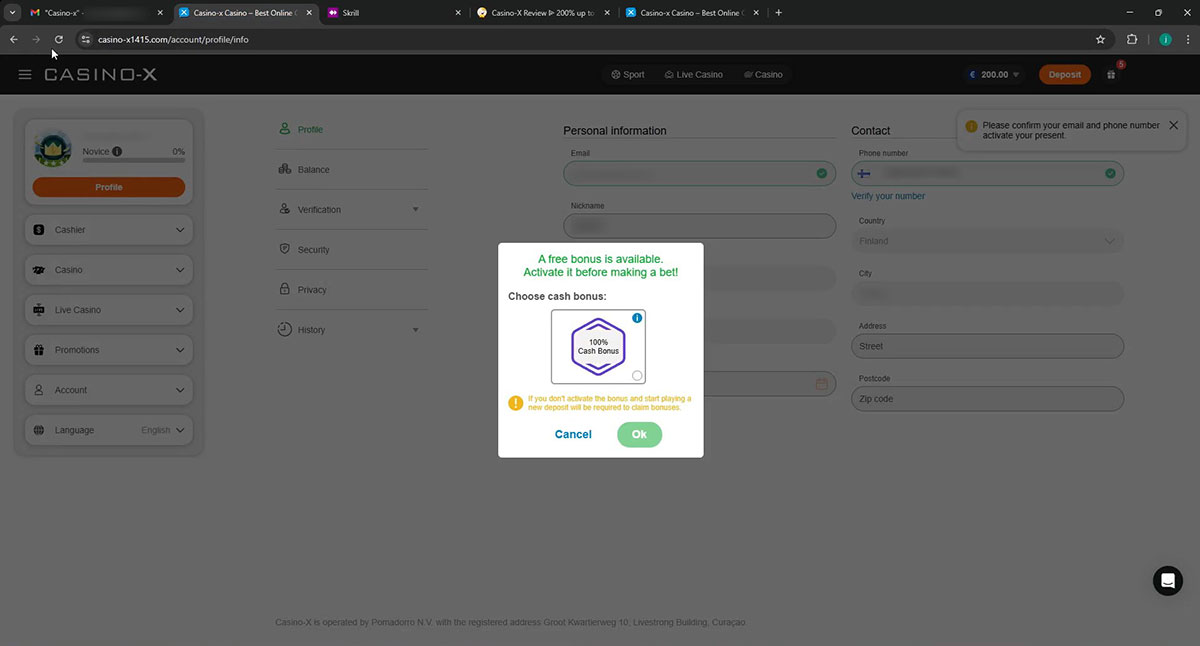Open the euro balance dropdown in header
Viewport: 1200px width, 646px height.
tap(995, 75)
